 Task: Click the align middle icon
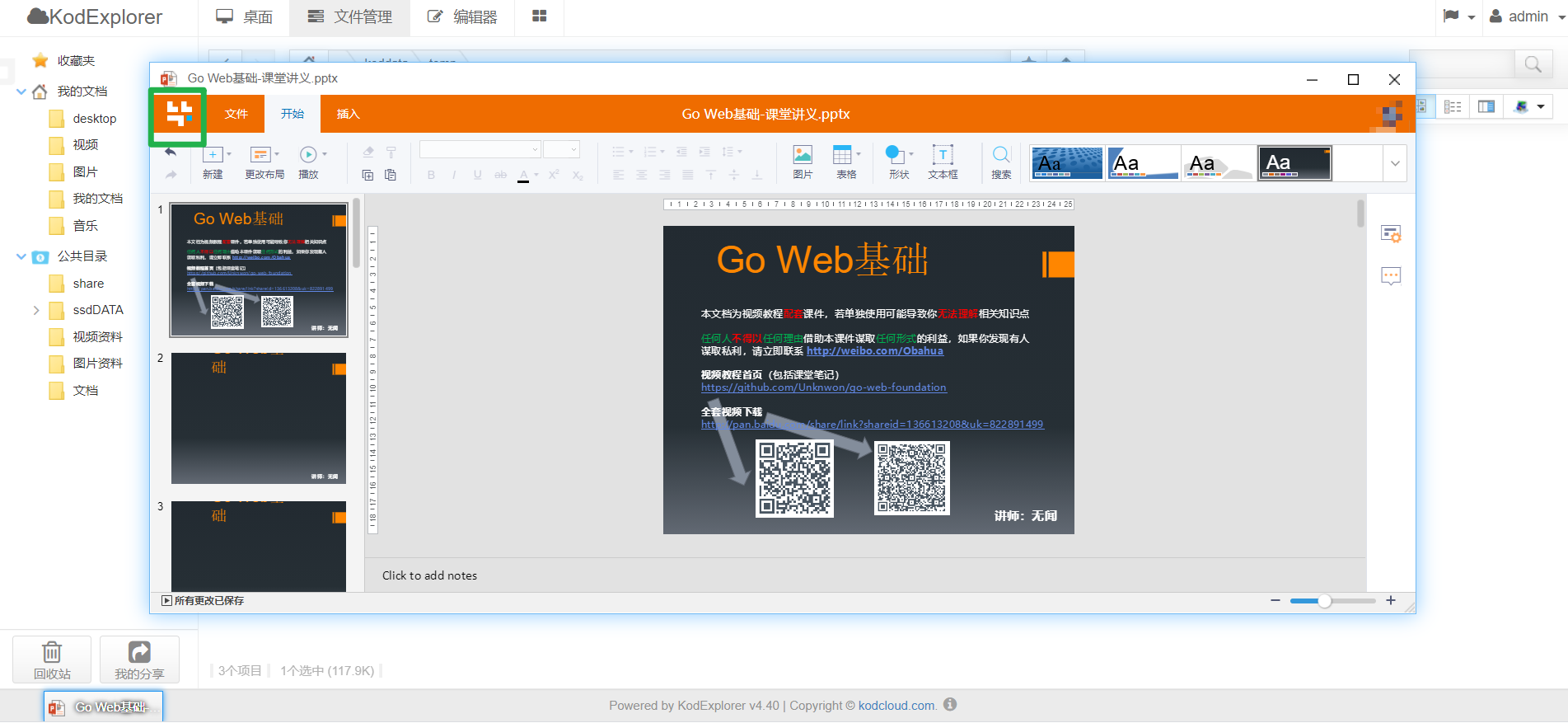coord(734,175)
